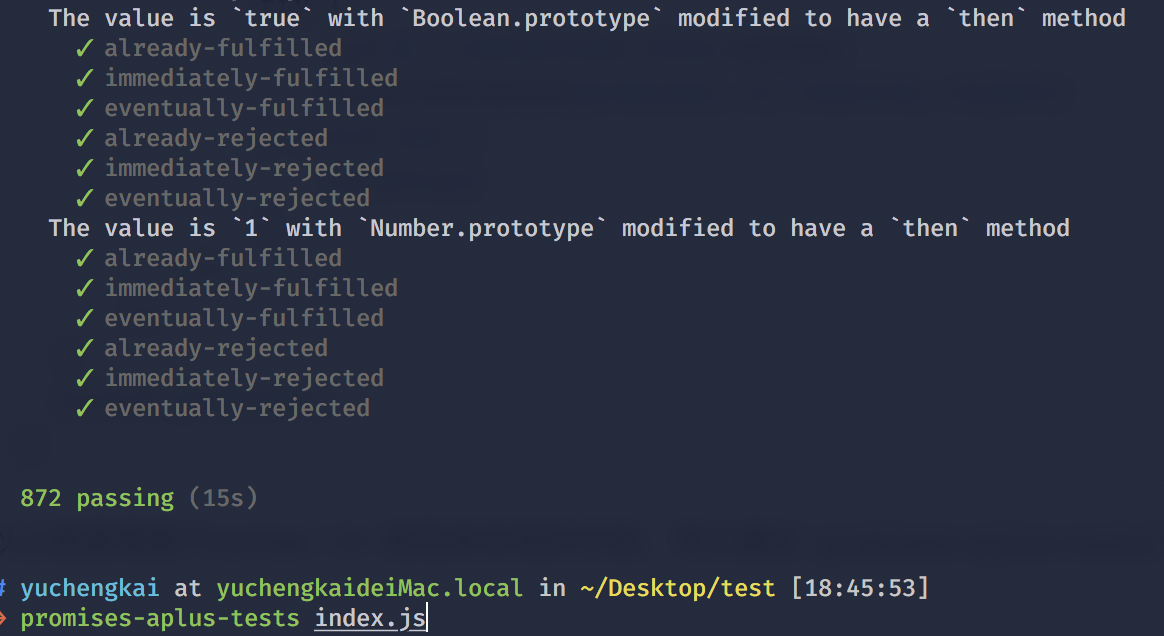Click checkmark beside first already-fulfilled under Boolean.prototype

pyautogui.click(x=85, y=48)
